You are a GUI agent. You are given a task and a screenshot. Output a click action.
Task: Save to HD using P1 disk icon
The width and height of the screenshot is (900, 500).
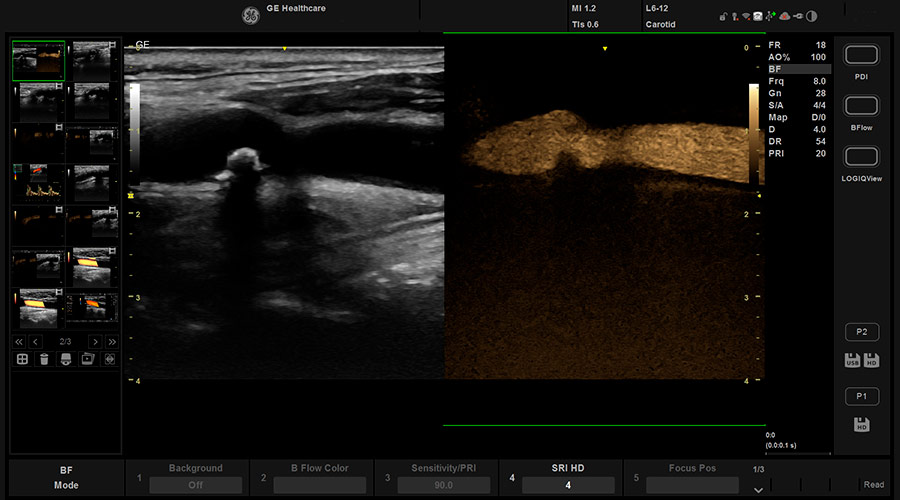pos(861,425)
